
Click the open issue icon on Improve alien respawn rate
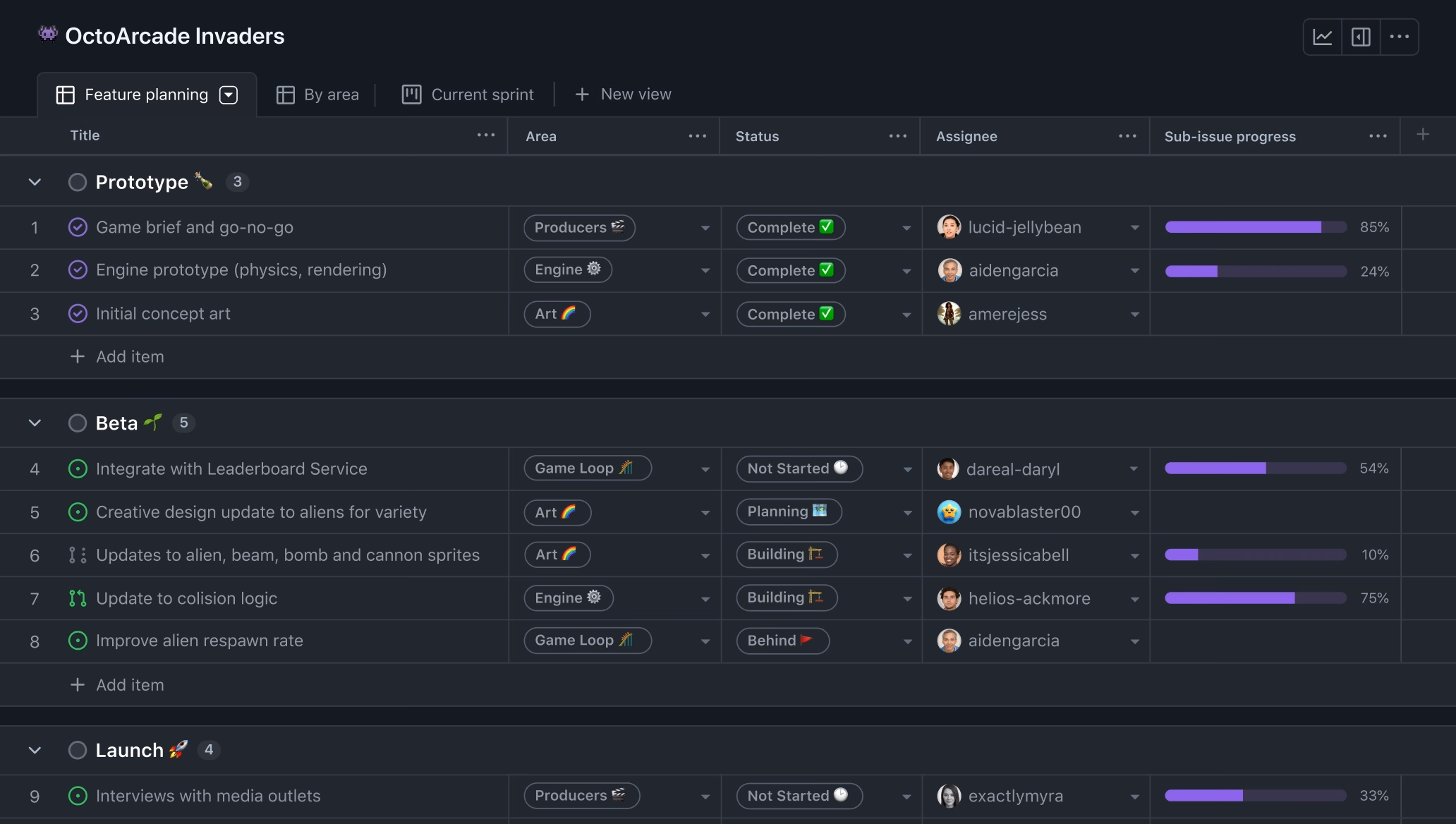click(x=78, y=641)
